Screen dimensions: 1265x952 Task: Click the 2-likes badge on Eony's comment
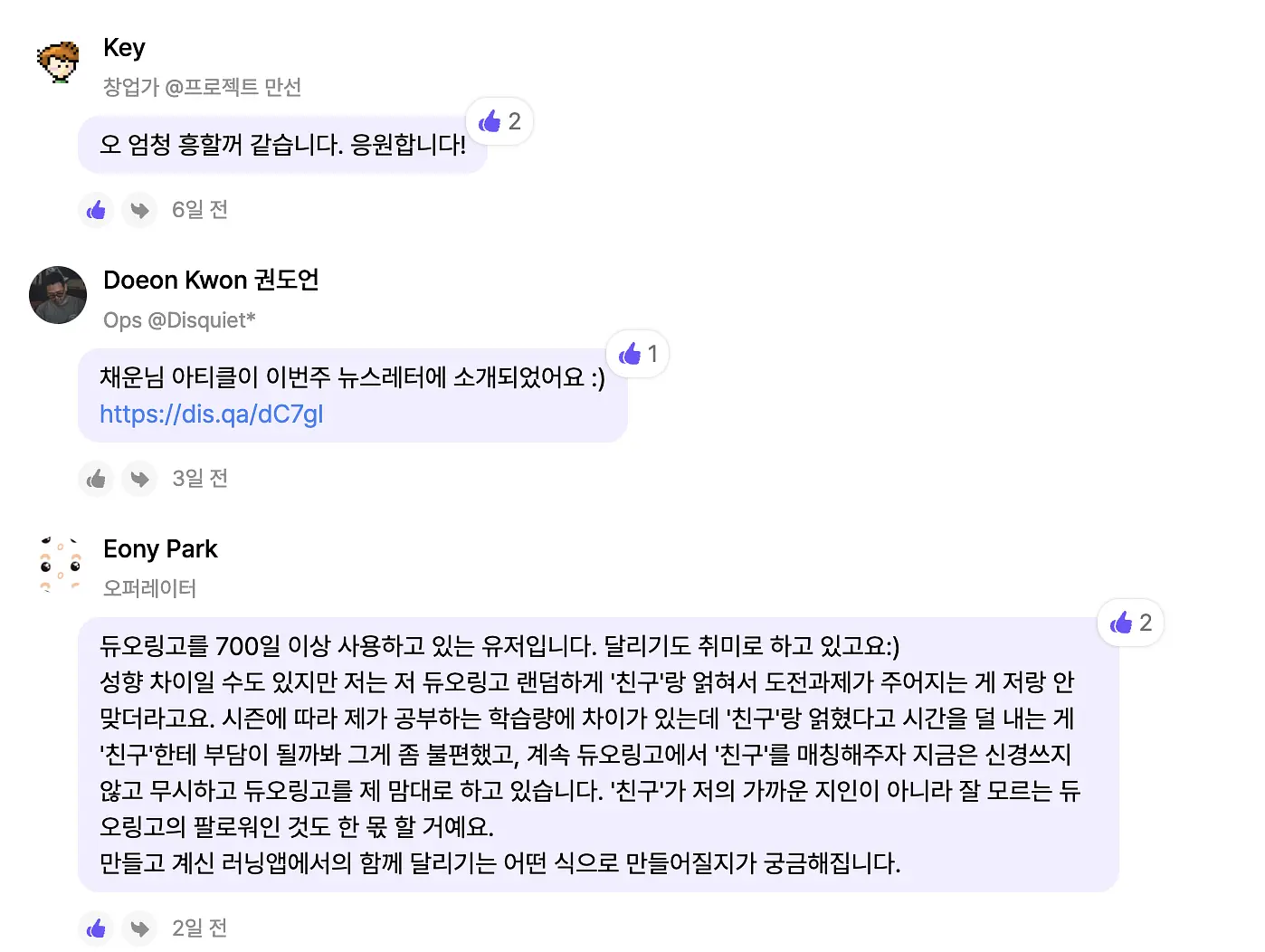click(x=1131, y=623)
